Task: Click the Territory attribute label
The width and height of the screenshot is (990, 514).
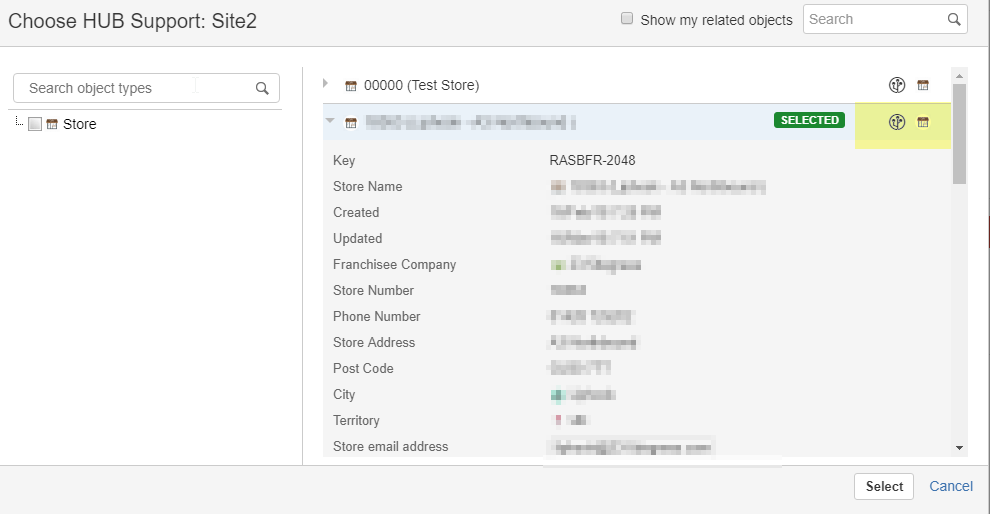Action: (356, 421)
